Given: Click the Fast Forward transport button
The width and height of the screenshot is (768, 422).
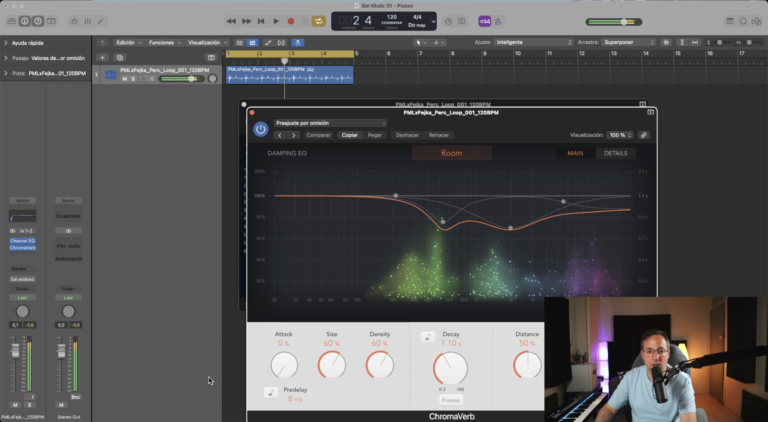Looking at the screenshot, I should point(246,22).
